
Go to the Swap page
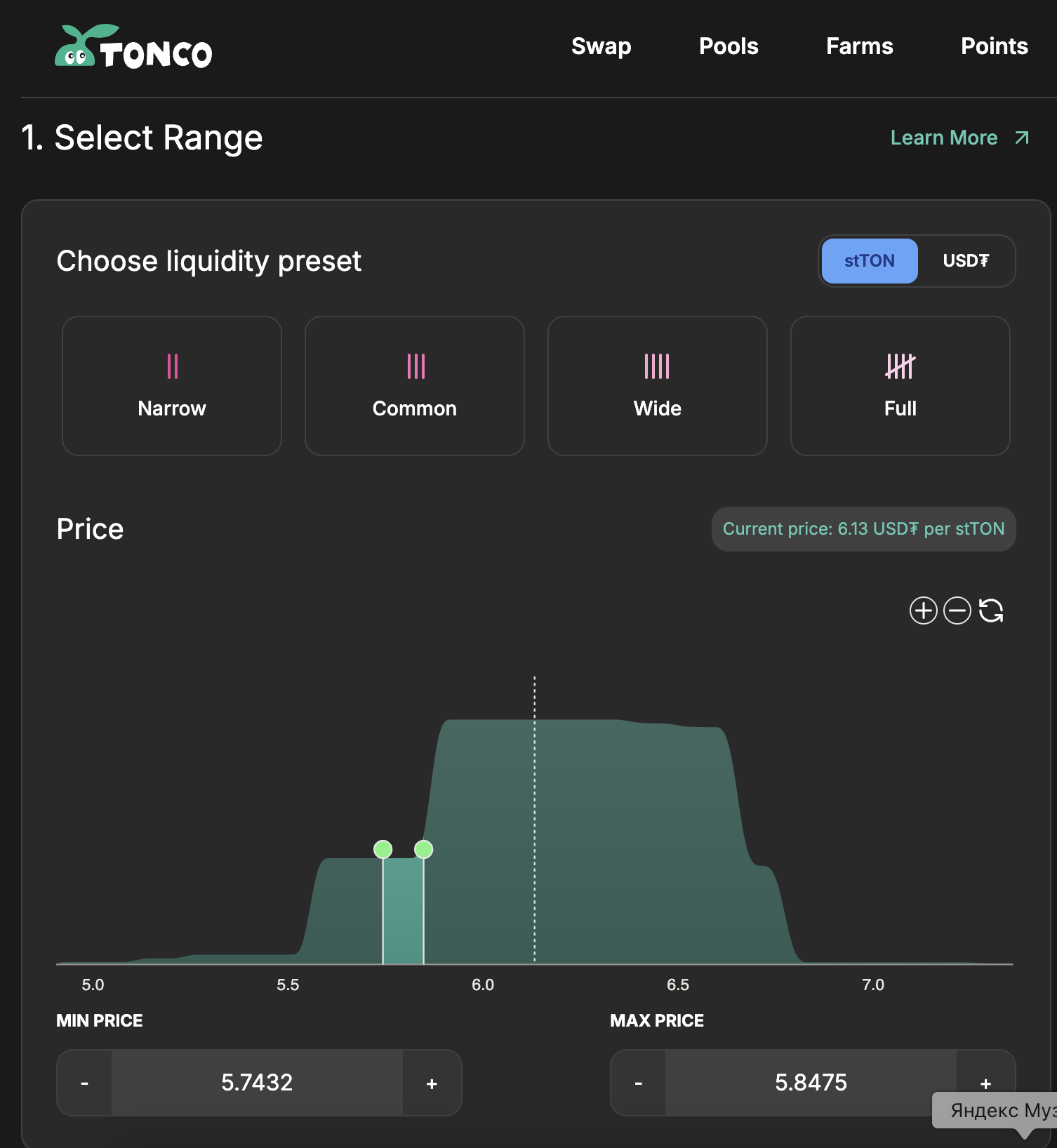tap(601, 46)
